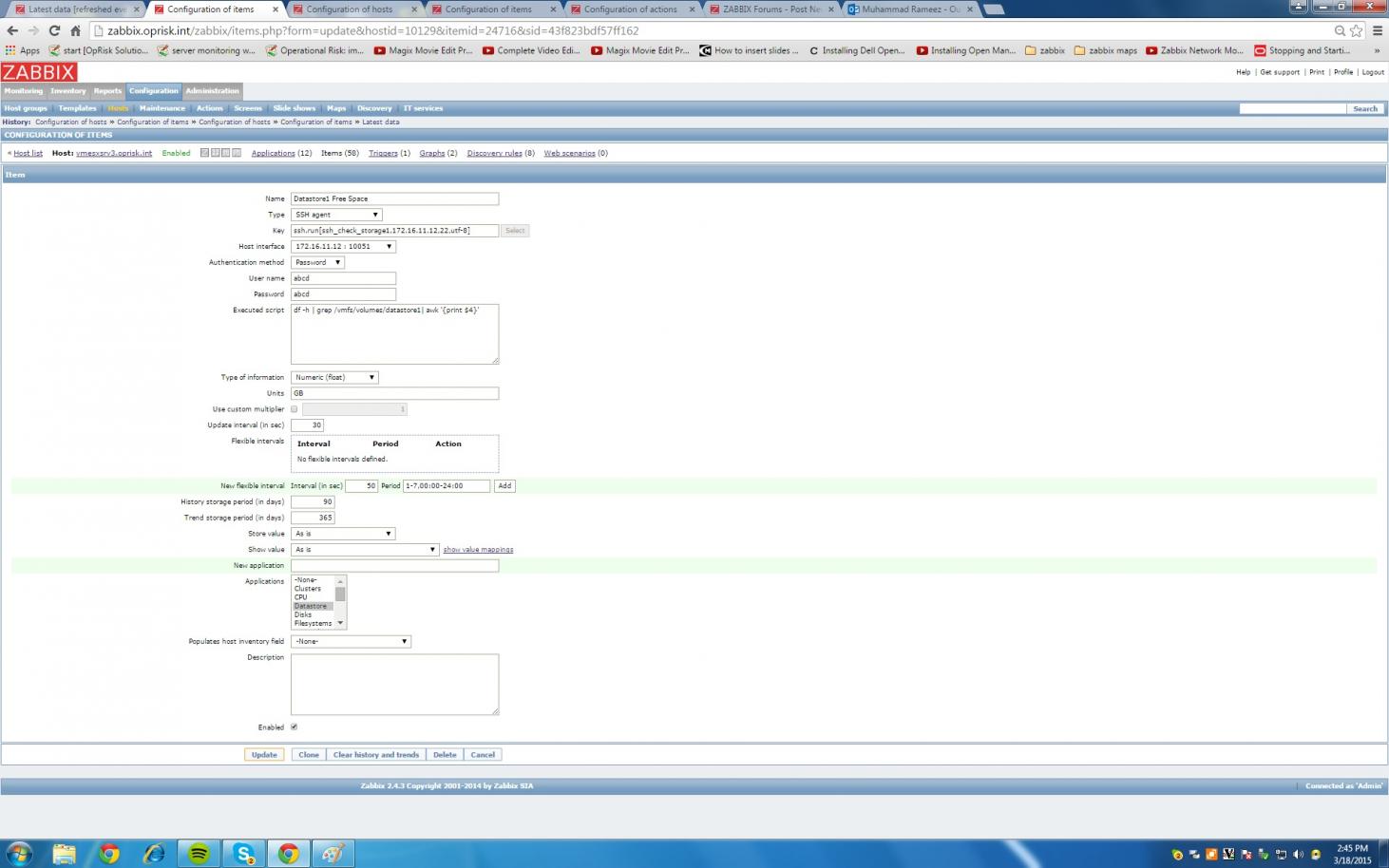Add the new flexible interval

pos(504,486)
